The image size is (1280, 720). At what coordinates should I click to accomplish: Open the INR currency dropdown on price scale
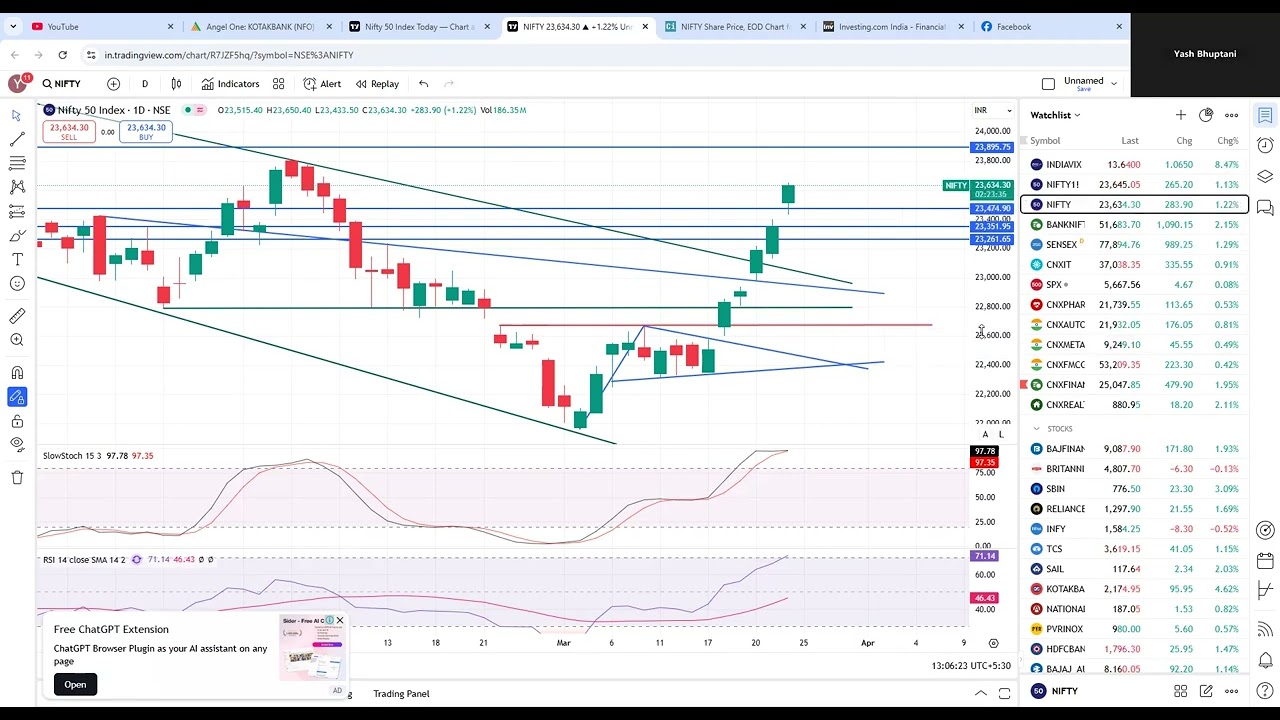tap(994, 110)
